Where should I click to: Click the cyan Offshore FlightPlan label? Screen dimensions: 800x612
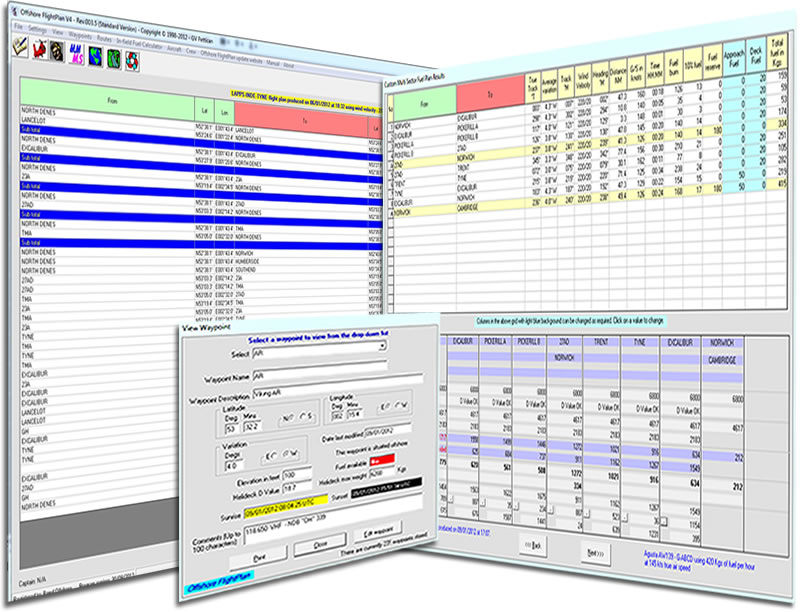219,583
